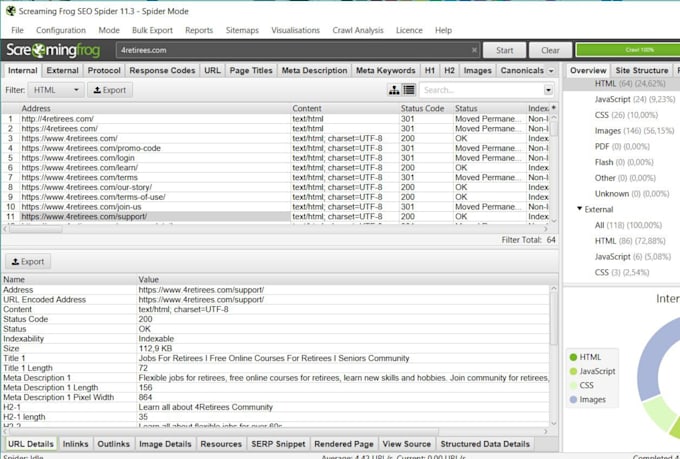Click Export button next to HTML filter

point(110,90)
